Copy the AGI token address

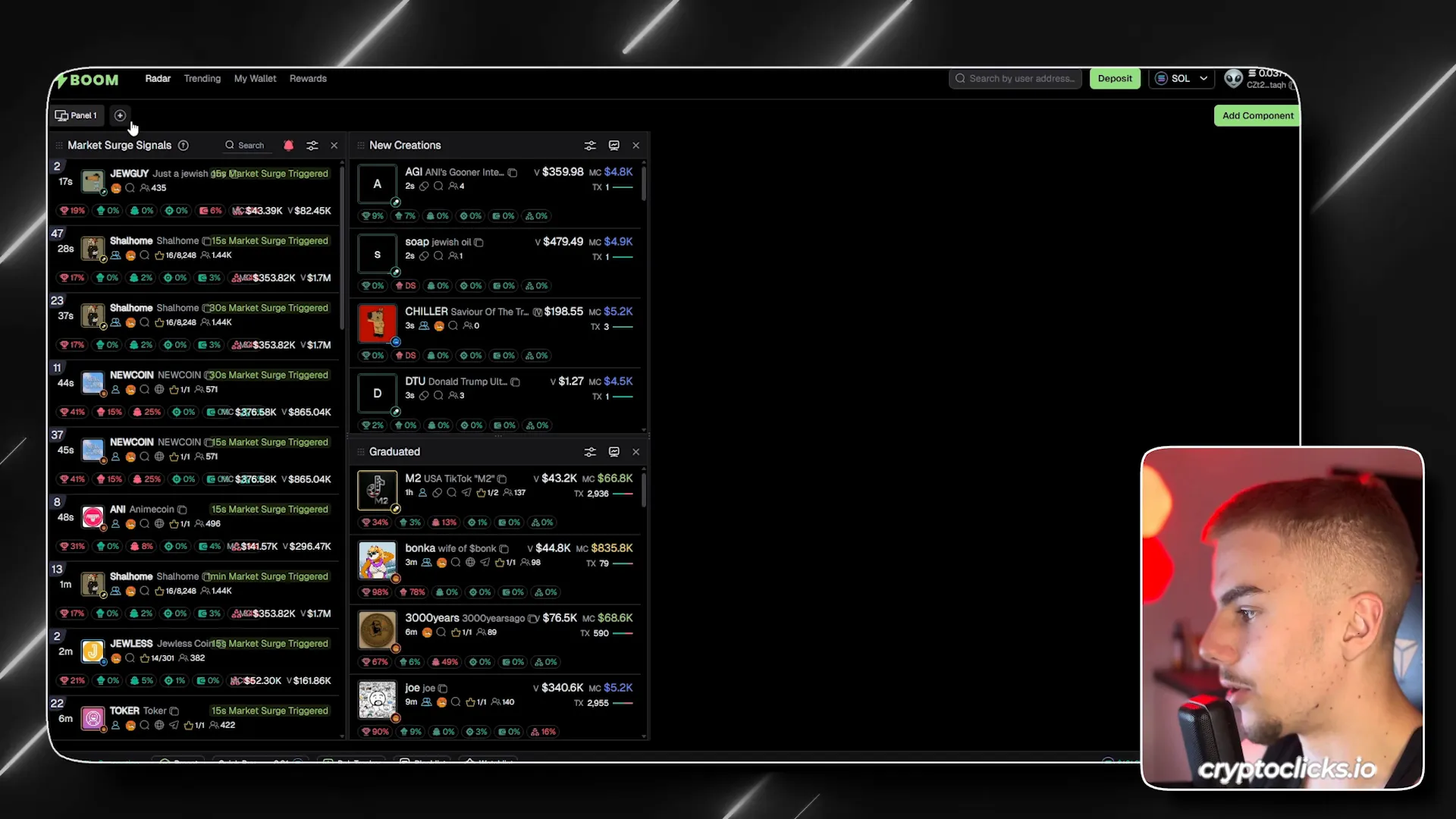point(513,173)
